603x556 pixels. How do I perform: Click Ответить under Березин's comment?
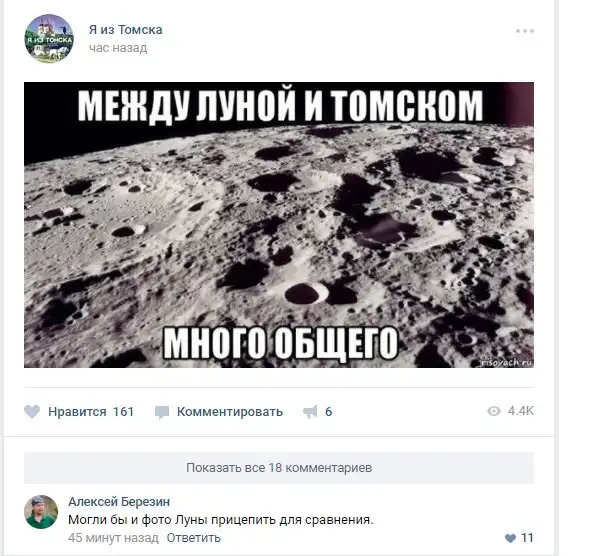(193, 538)
